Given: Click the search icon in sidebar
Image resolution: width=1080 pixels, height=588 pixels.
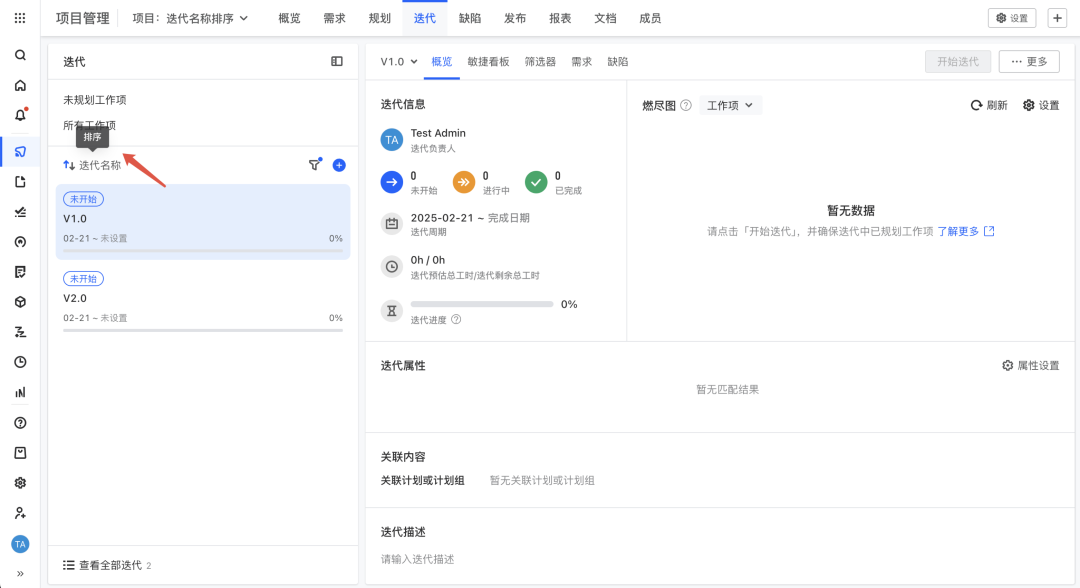Looking at the screenshot, I should point(20,55).
